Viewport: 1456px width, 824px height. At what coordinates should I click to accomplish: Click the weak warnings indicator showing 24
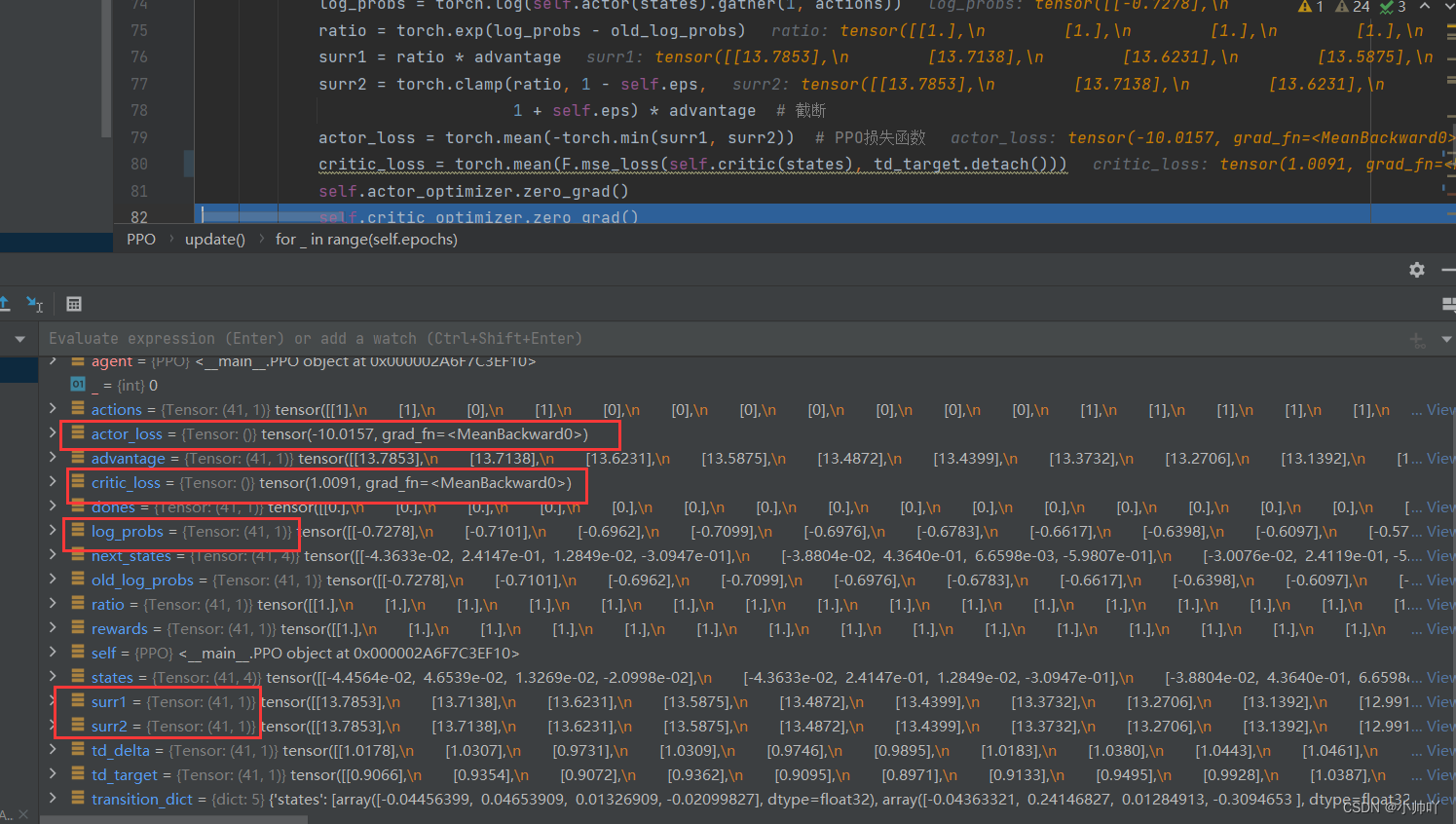pyautogui.click(x=1352, y=6)
